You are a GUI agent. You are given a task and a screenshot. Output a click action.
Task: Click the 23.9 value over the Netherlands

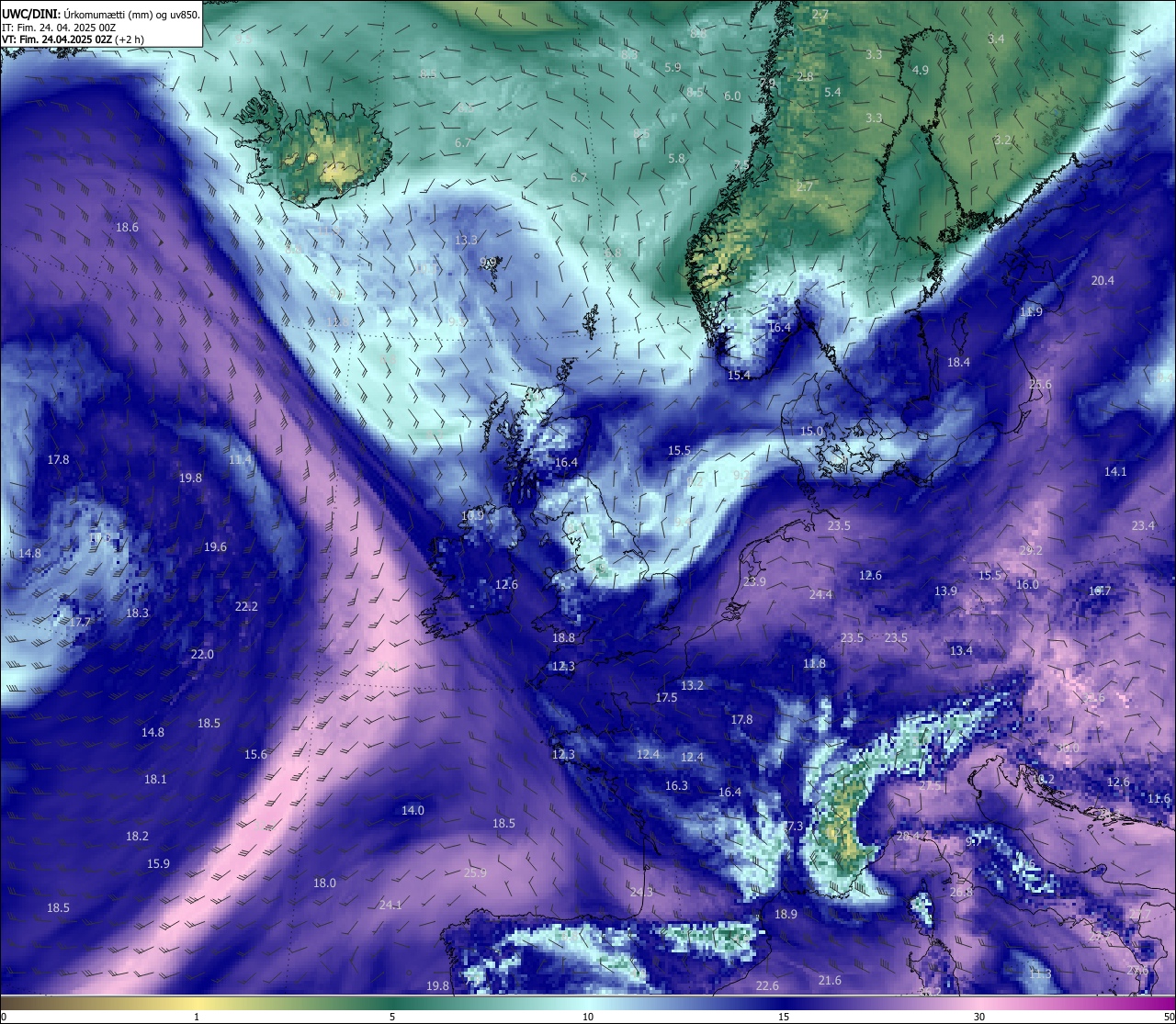(754, 581)
